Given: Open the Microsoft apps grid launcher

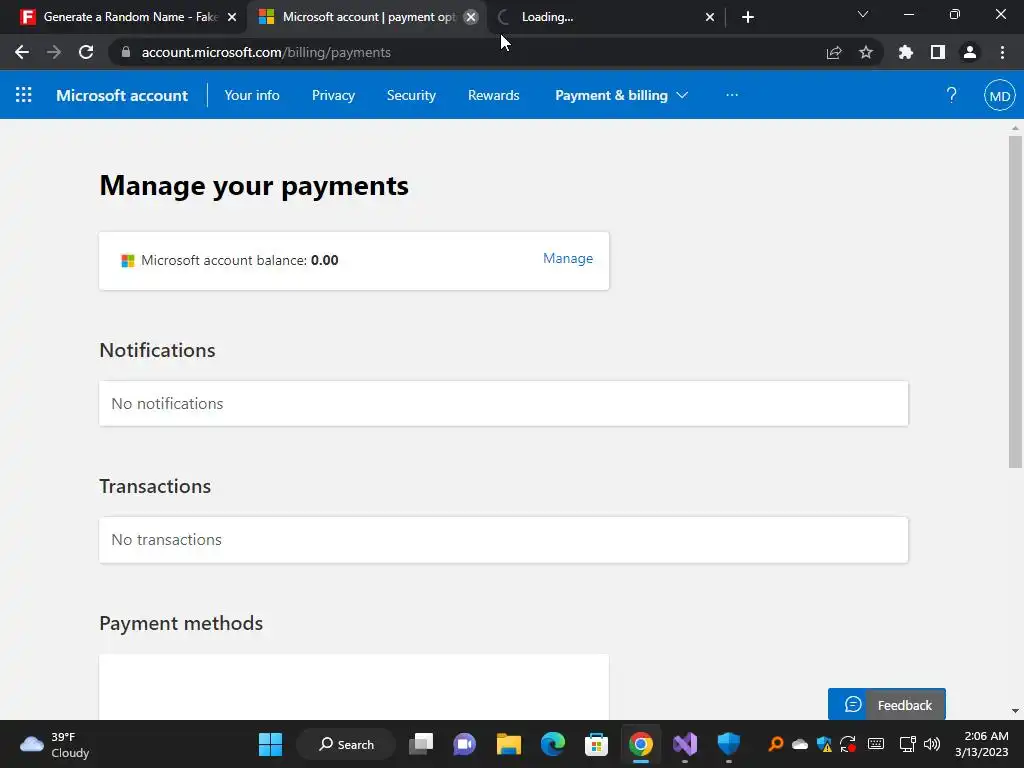Looking at the screenshot, I should point(24,95).
